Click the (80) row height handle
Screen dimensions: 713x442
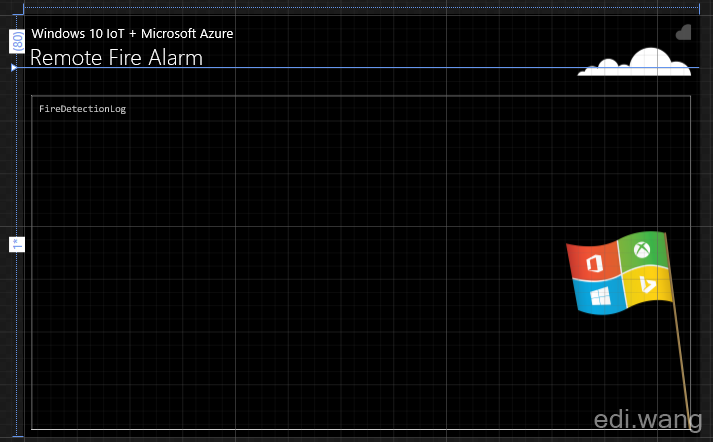pos(17,41)
